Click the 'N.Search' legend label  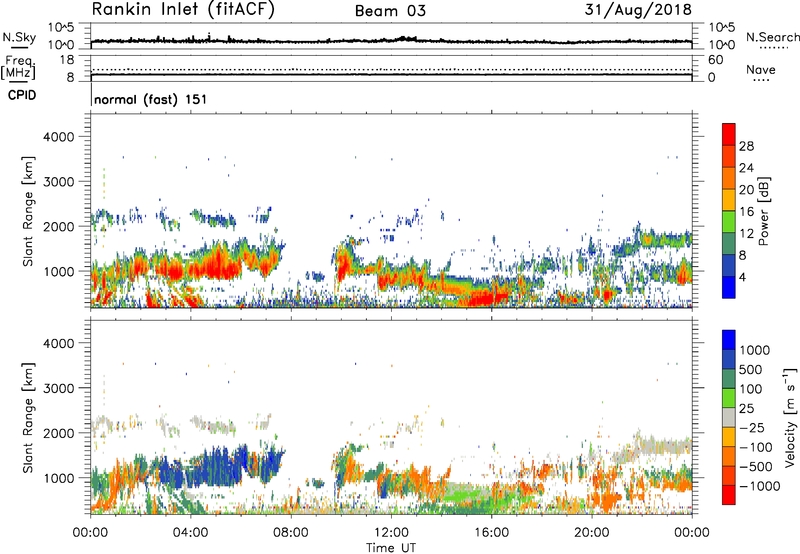point(773,37)
